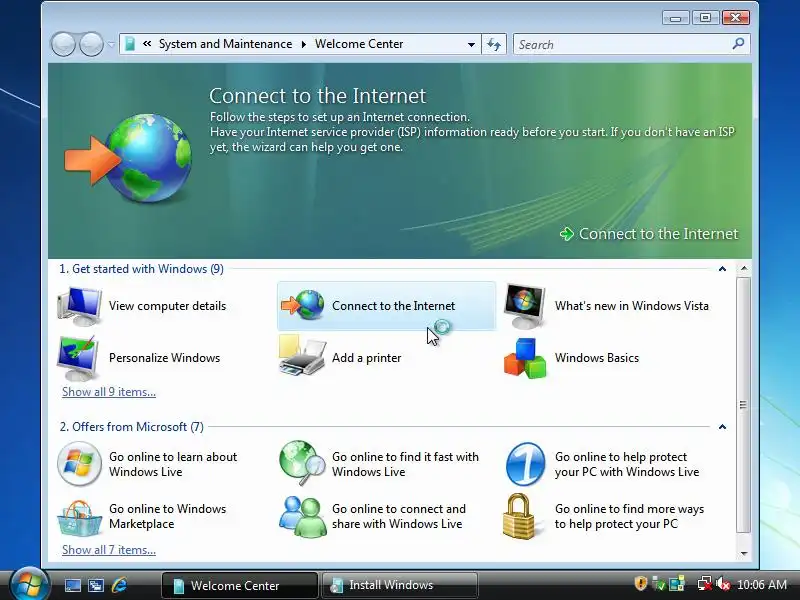Click 'Go online to find it fast with Windows Live' text
The width and height of the screenshot is (800, 600).
click(405, 464)
